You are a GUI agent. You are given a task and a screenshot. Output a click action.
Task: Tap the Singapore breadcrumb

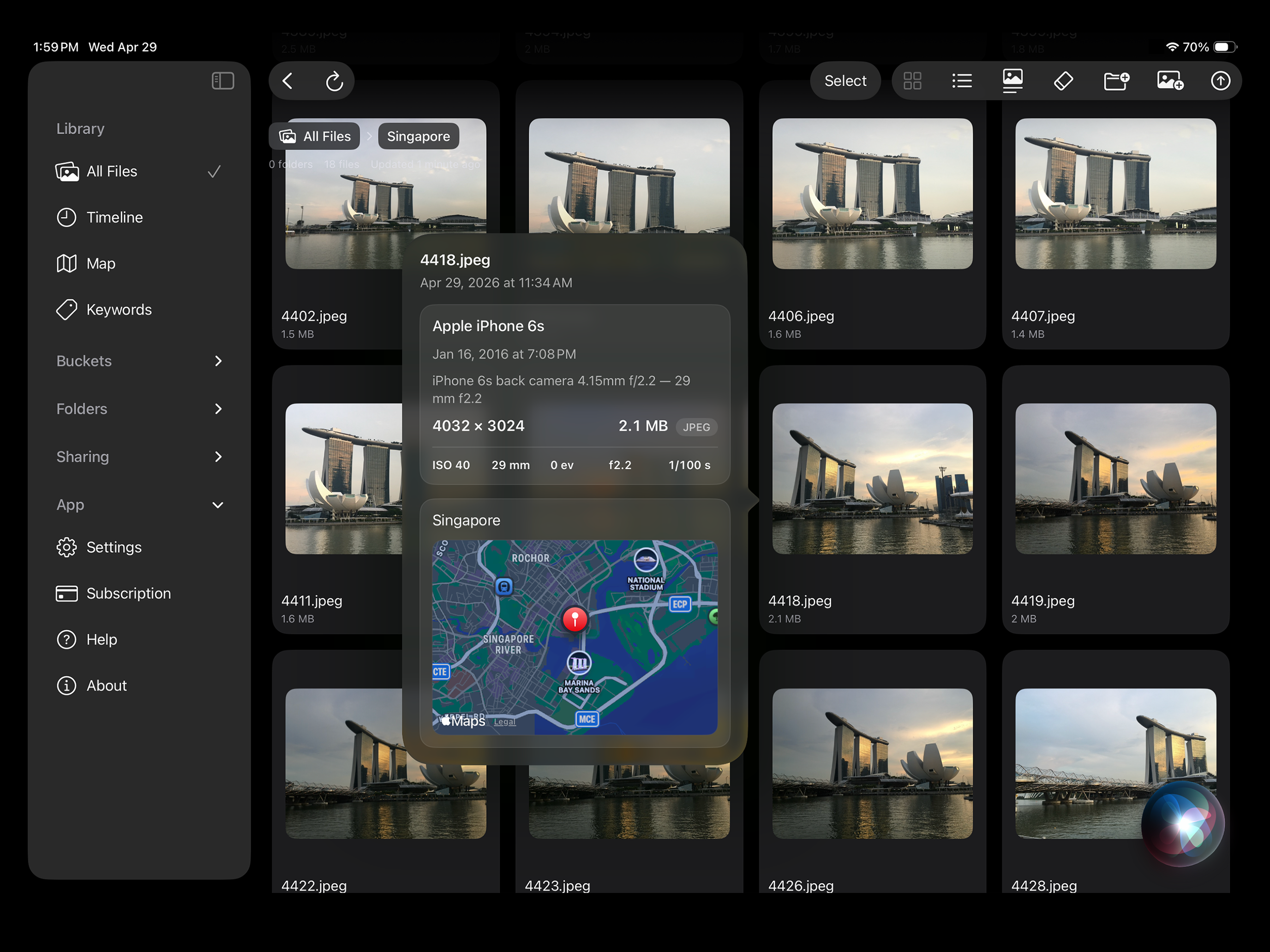coord(419,137)
